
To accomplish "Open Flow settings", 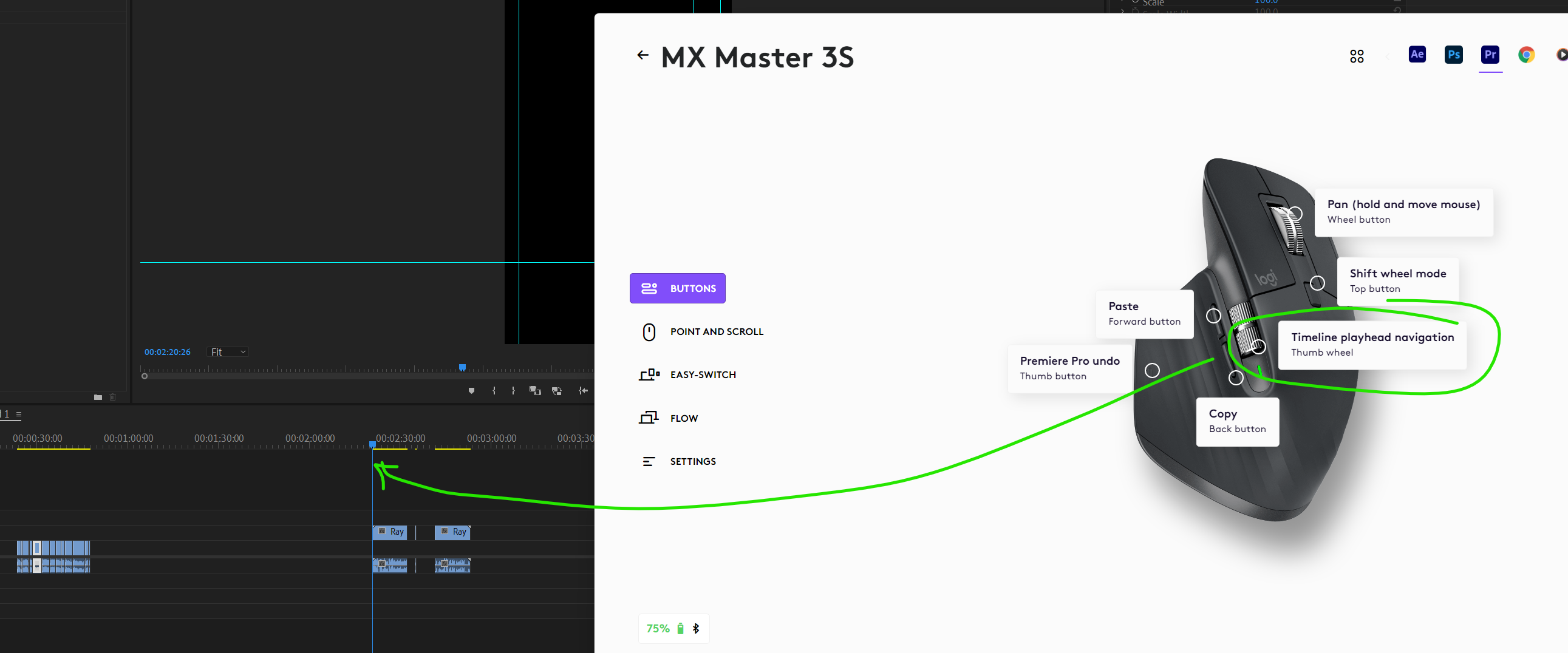I will 684,418.
